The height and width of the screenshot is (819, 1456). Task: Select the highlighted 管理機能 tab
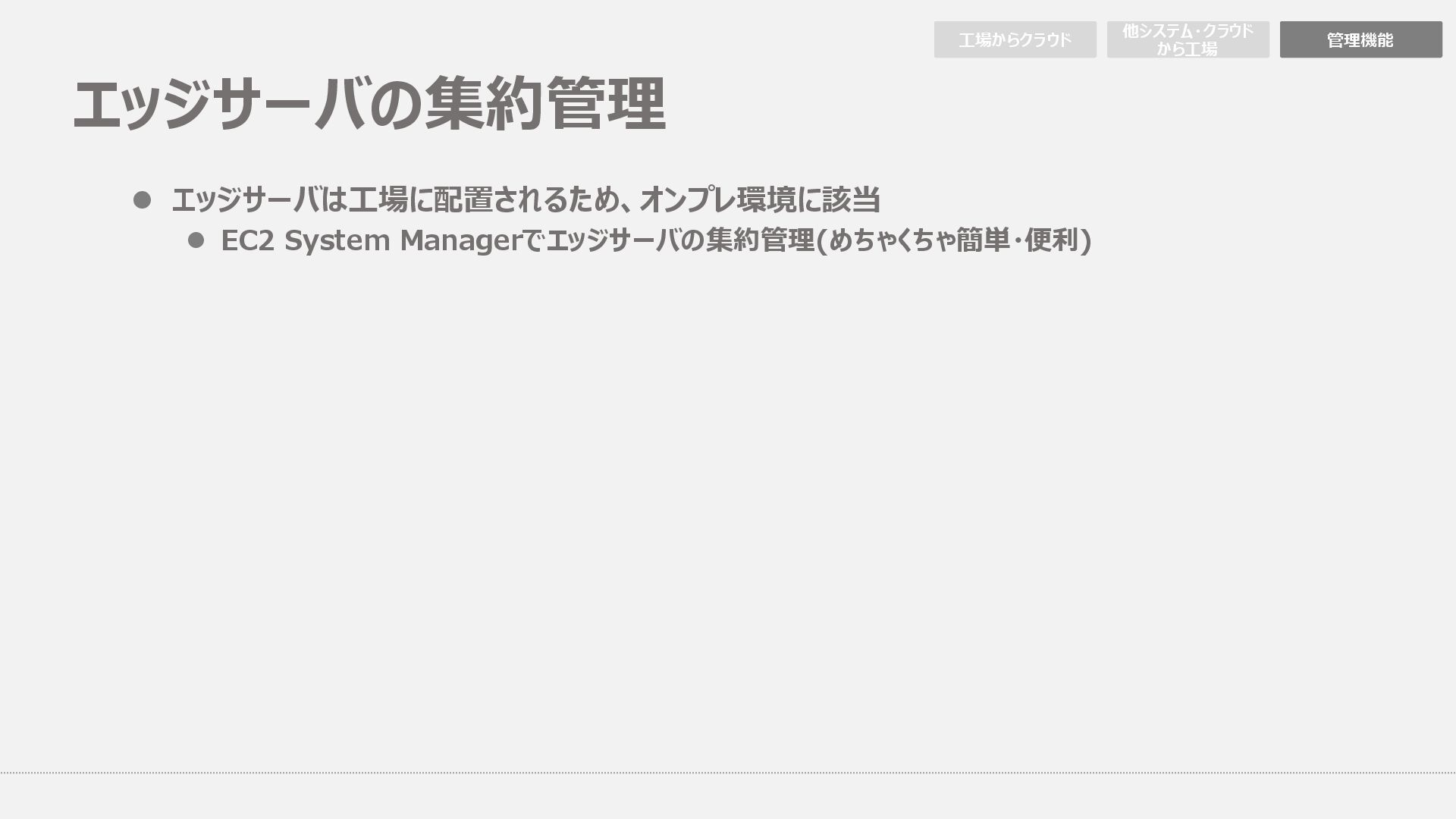coord(1360,39)
